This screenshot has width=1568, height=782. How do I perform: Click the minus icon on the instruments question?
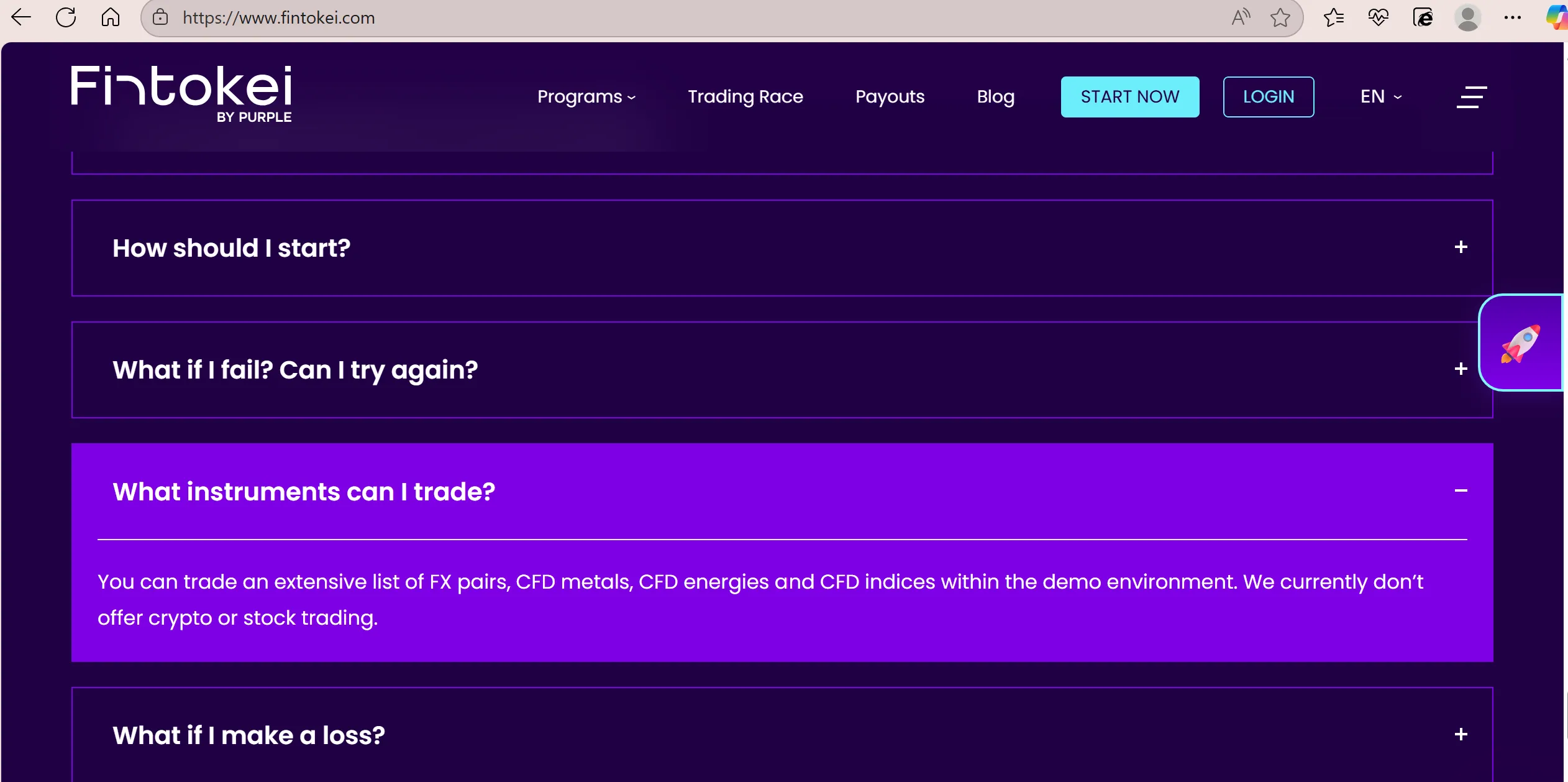coord(1461,491)
